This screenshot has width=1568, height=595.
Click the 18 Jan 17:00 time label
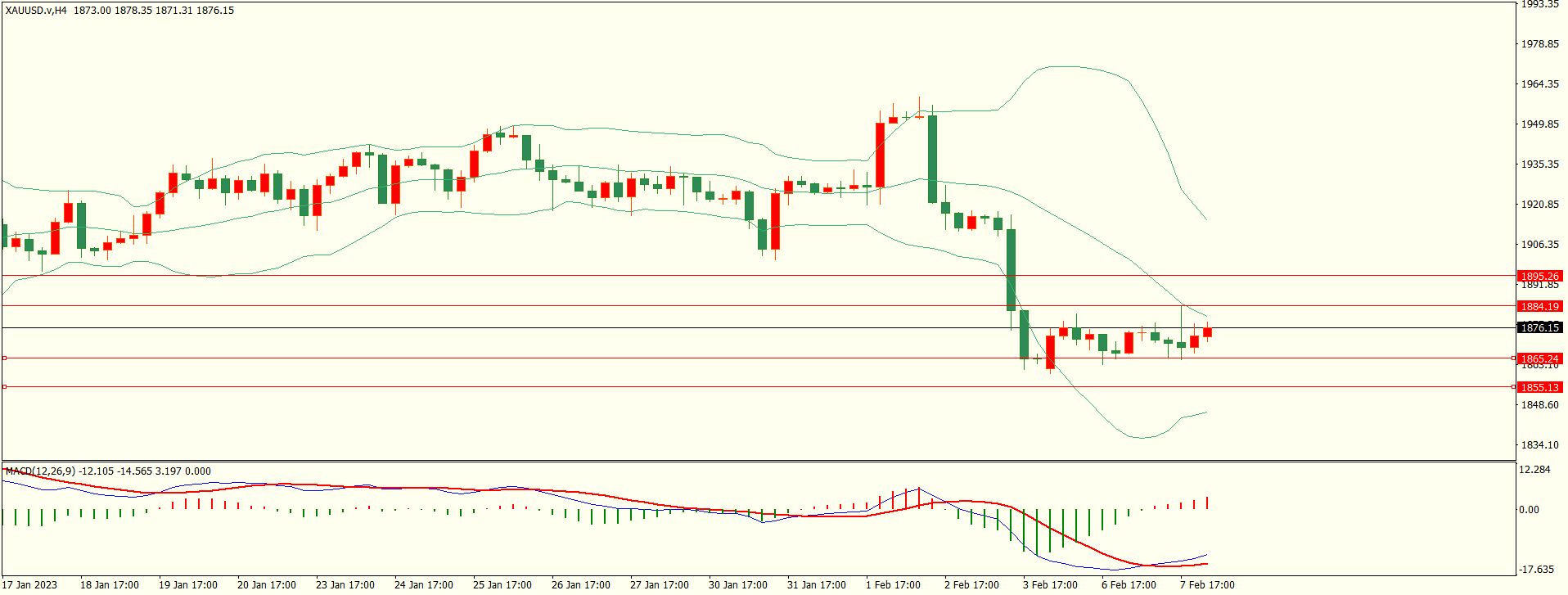(110, 585)
